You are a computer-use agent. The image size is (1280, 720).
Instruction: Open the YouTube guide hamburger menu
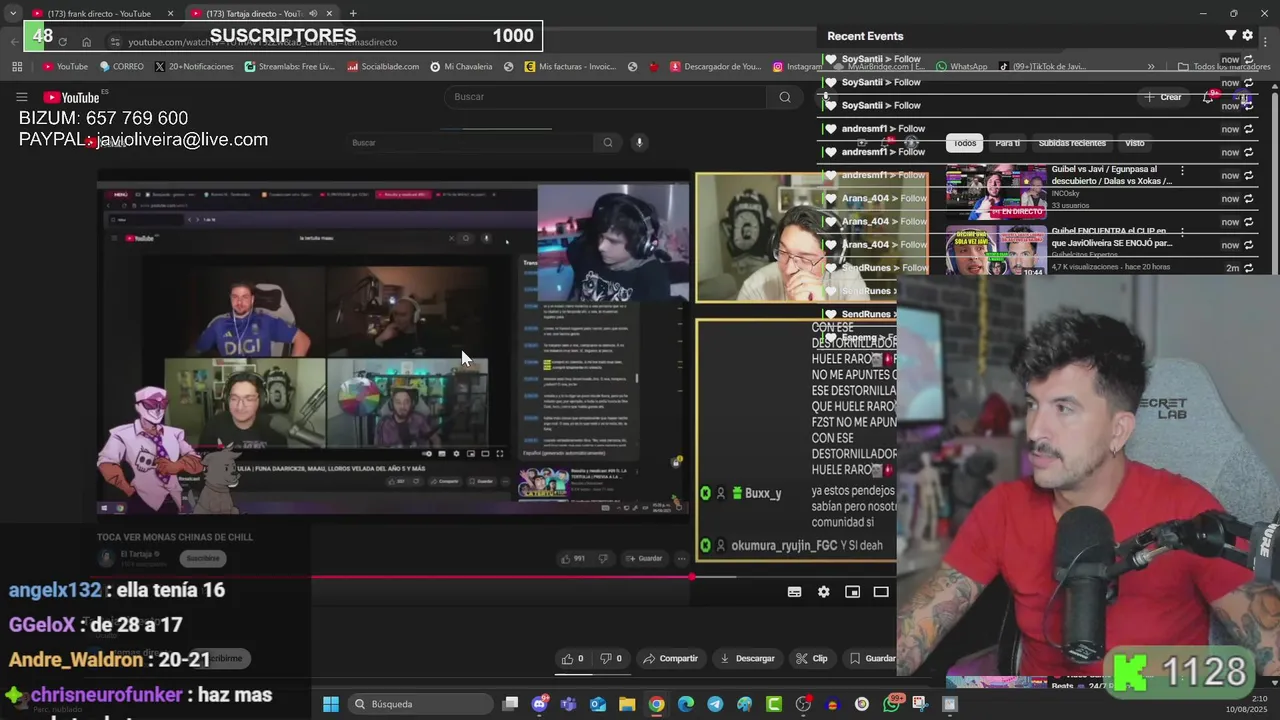click(x=21, y=97)
